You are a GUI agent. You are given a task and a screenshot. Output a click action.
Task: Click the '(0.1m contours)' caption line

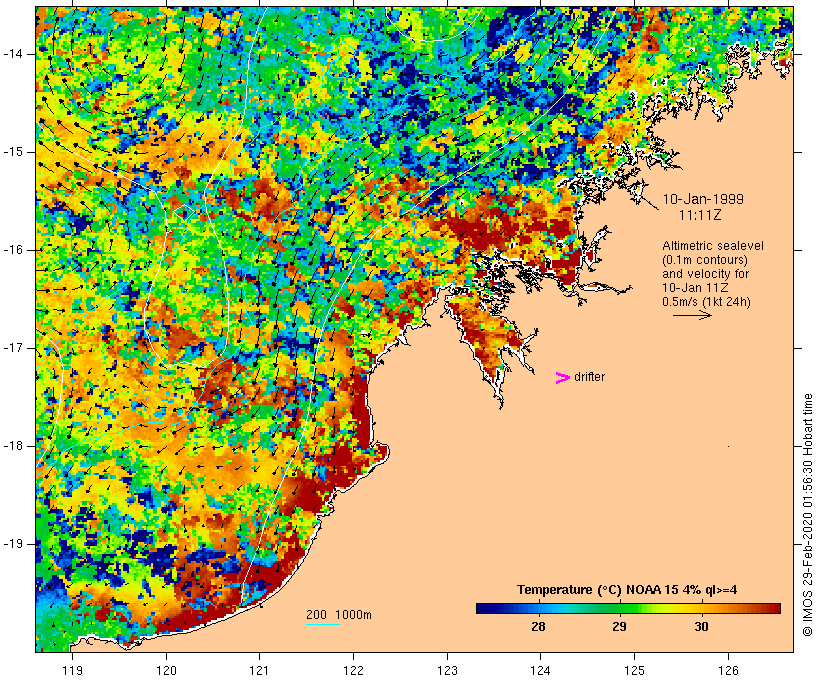click(705, 260)
